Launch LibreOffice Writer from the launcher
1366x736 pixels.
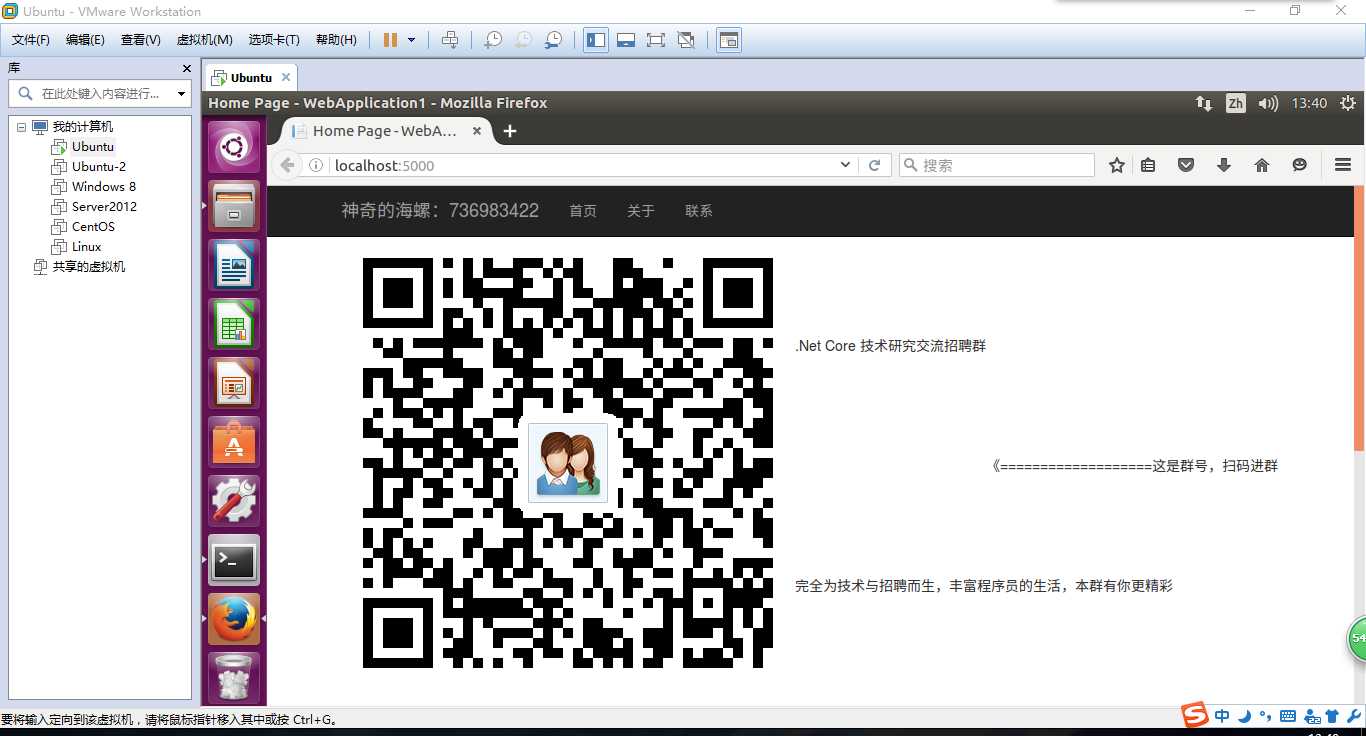(x=234, y=265)
